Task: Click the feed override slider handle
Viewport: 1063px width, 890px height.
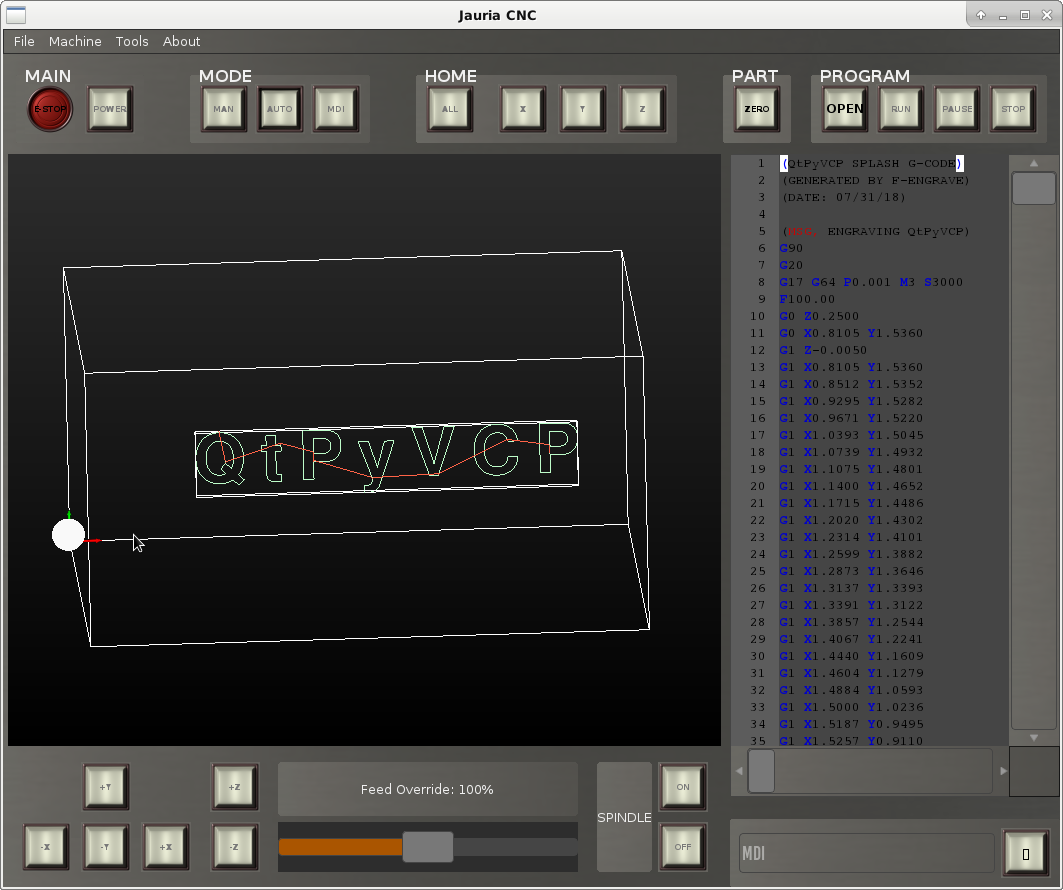Action: pyautogui.click(x=428, y=847)
